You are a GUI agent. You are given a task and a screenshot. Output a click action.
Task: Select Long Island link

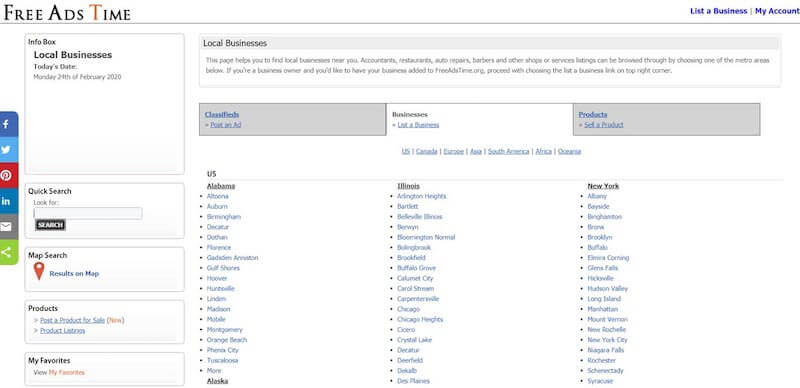click(x=604, y=299)
